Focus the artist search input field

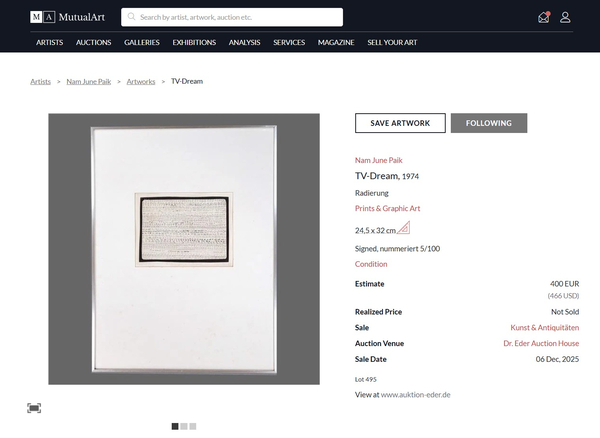click(x=232, y=17)
